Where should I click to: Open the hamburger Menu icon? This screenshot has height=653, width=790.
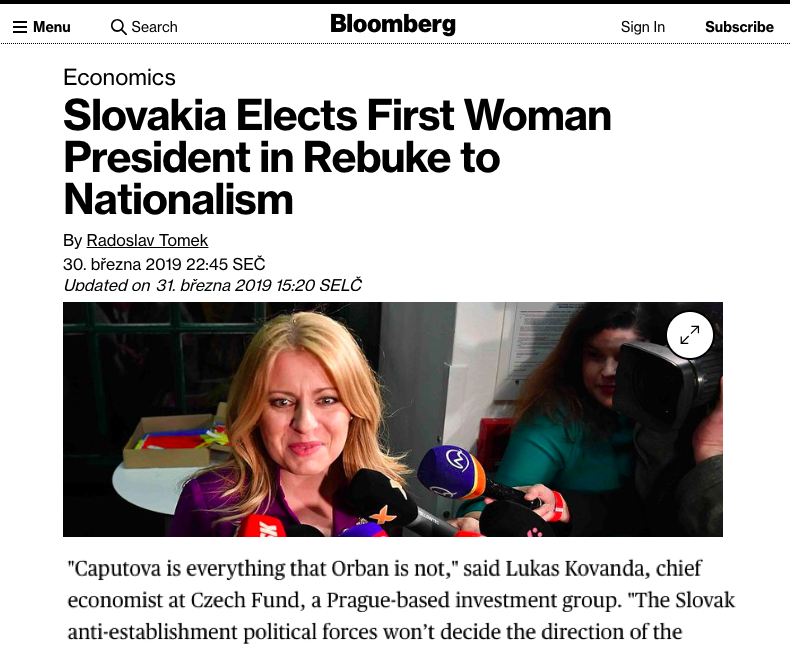tap(20, 27)
